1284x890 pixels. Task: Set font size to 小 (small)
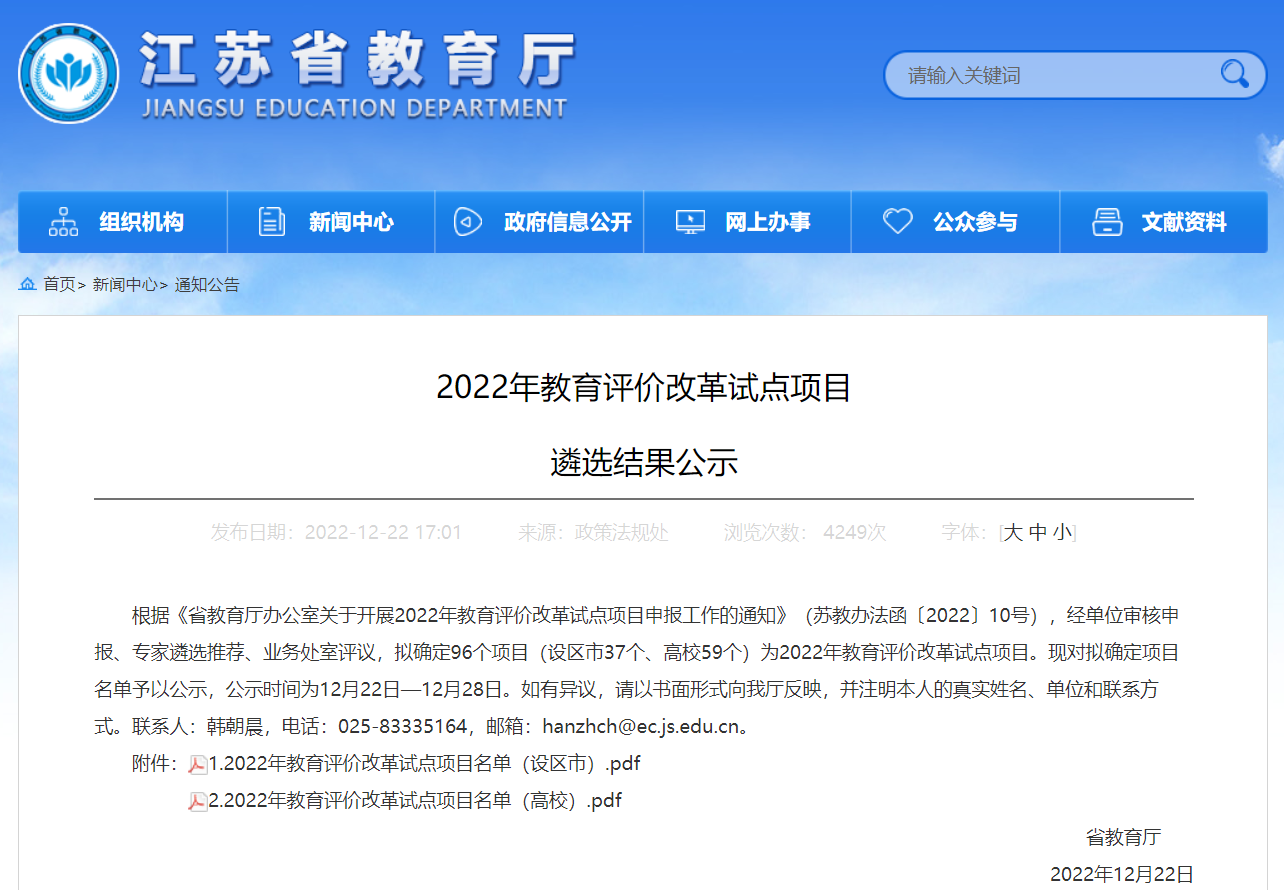(x=1062, y=533)
